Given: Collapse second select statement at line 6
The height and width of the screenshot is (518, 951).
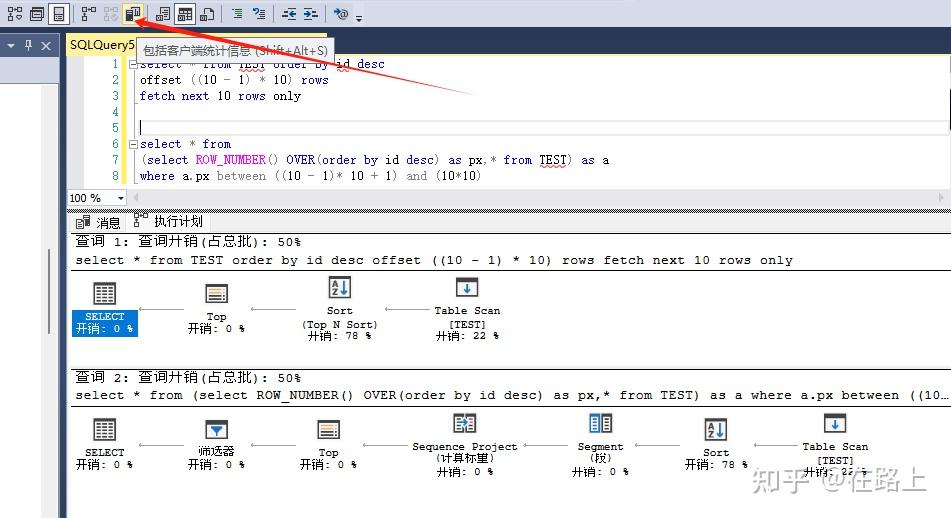Looking at the screenshot, I should pyautogui.click(x=133, y=144).
